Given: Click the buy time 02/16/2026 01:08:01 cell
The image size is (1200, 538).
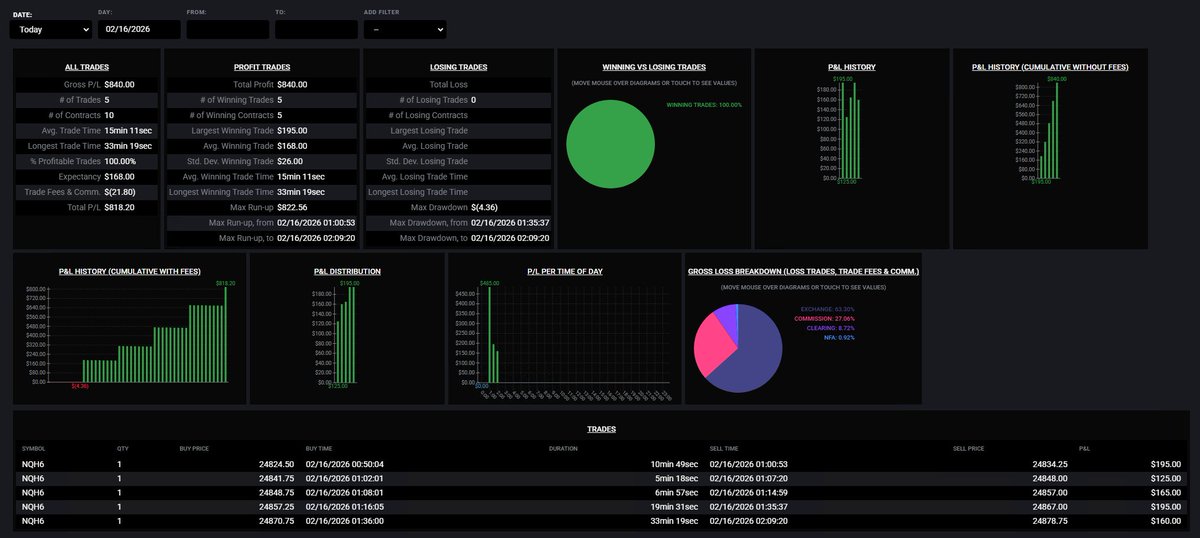Looking at the screenshot, I should click(x=345, y=492).
